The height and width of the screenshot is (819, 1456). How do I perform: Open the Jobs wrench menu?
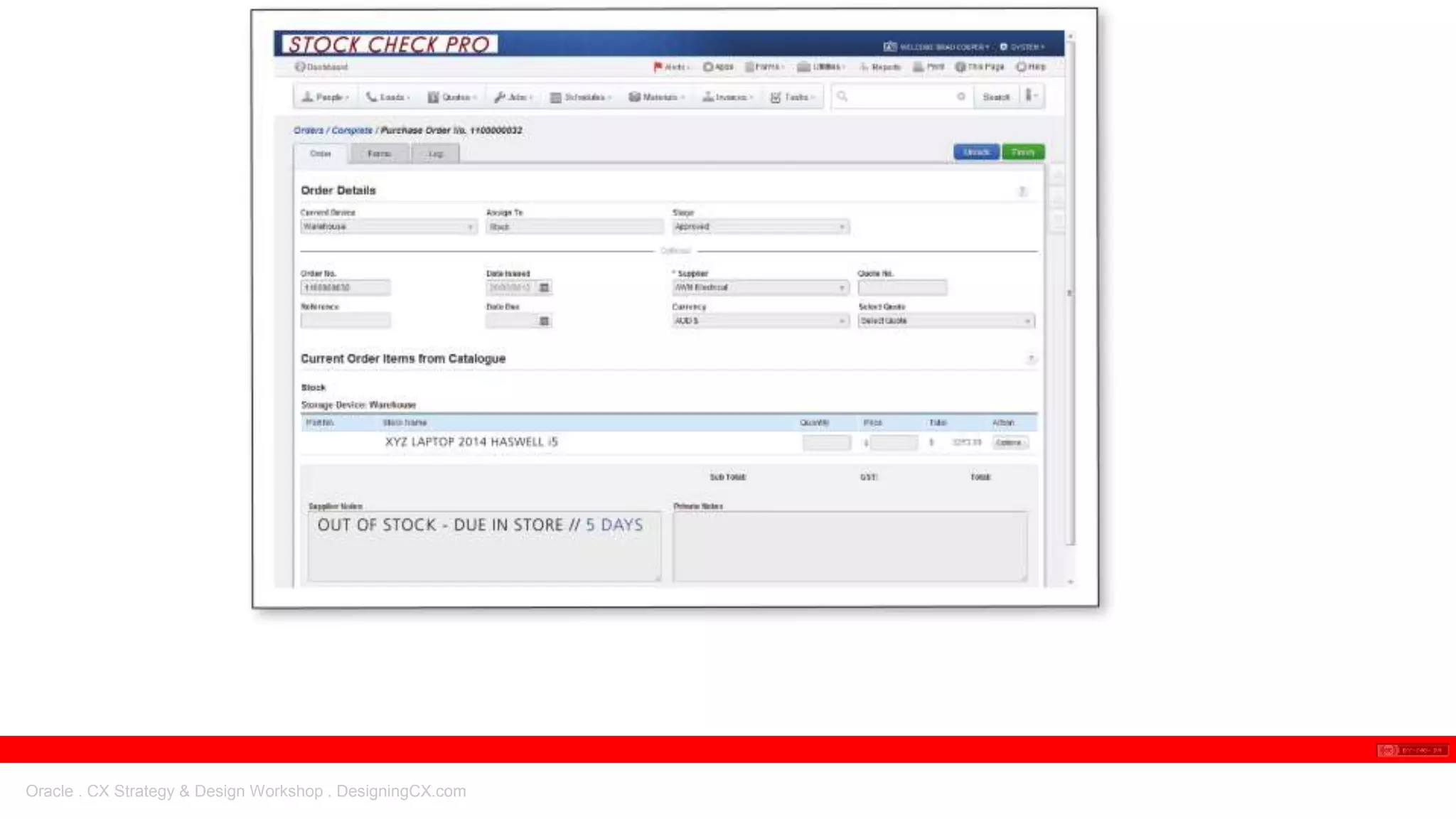point(513,97)
